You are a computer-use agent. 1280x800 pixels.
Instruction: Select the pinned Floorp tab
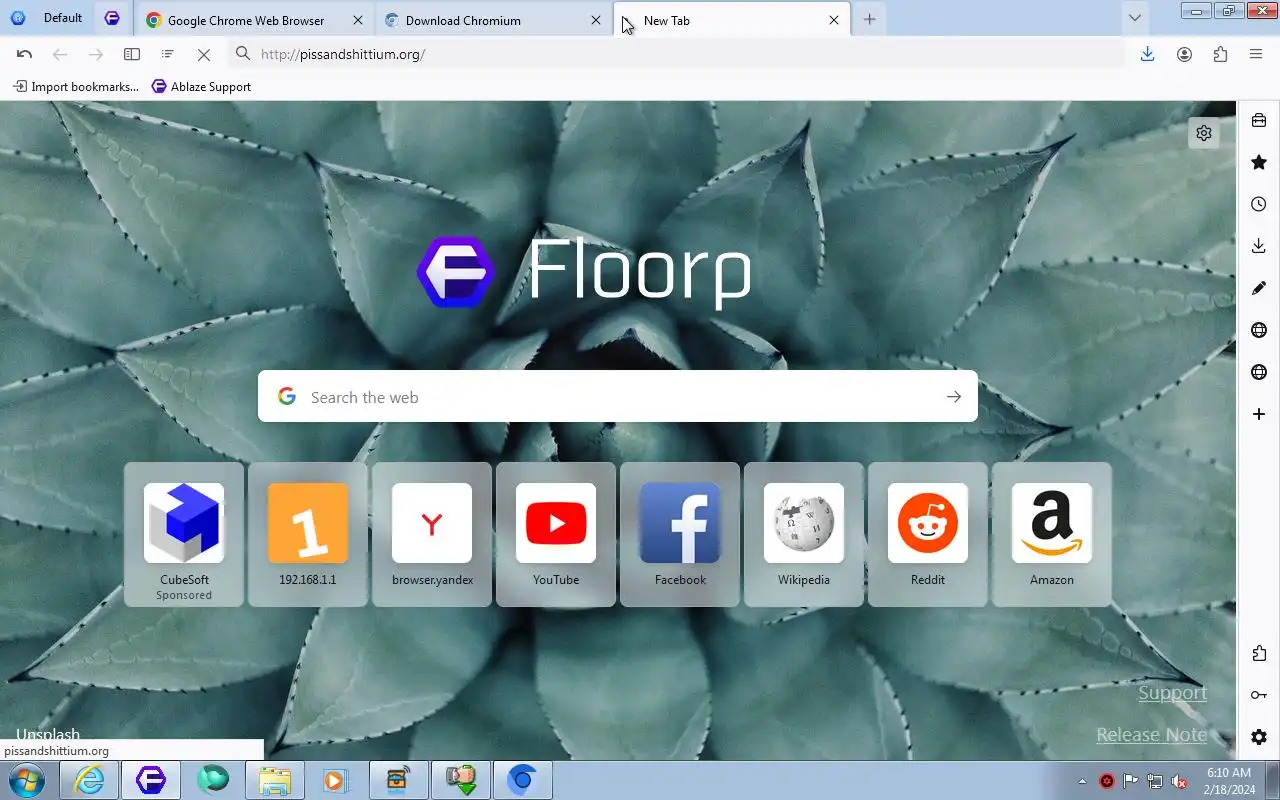[x=112, y=19]
